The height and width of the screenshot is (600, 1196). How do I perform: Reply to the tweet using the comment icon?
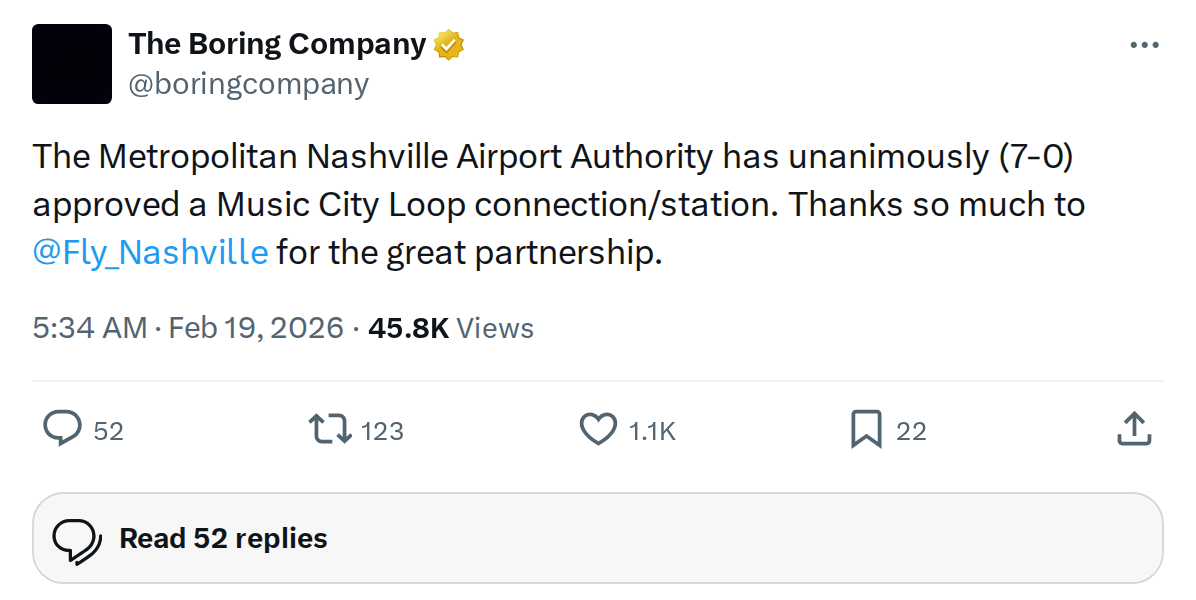(x=62, y=430)
